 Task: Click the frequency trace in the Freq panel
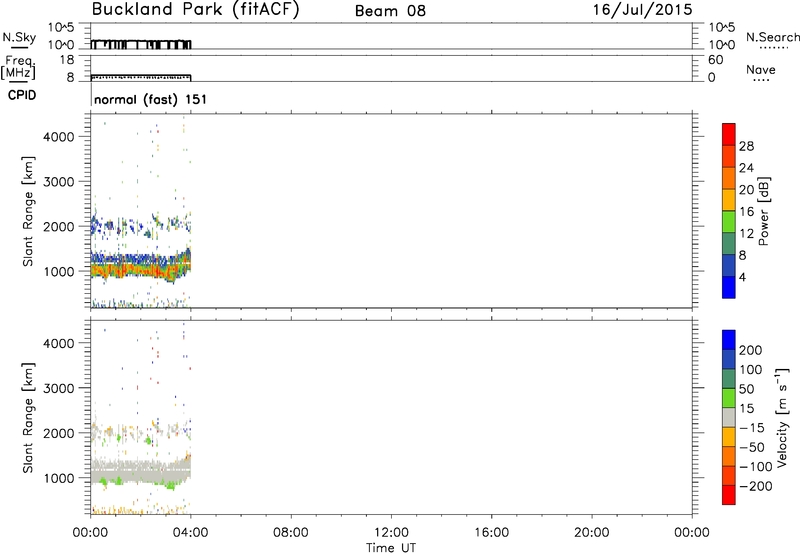tap(141, 78)
